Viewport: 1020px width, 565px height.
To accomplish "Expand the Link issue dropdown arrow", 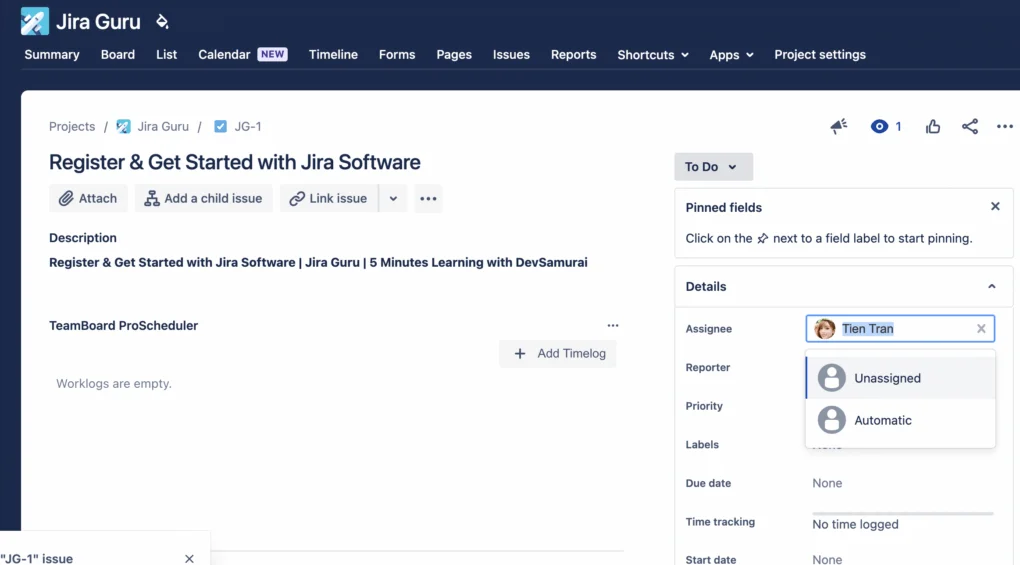I will click(x=393, y=198).
